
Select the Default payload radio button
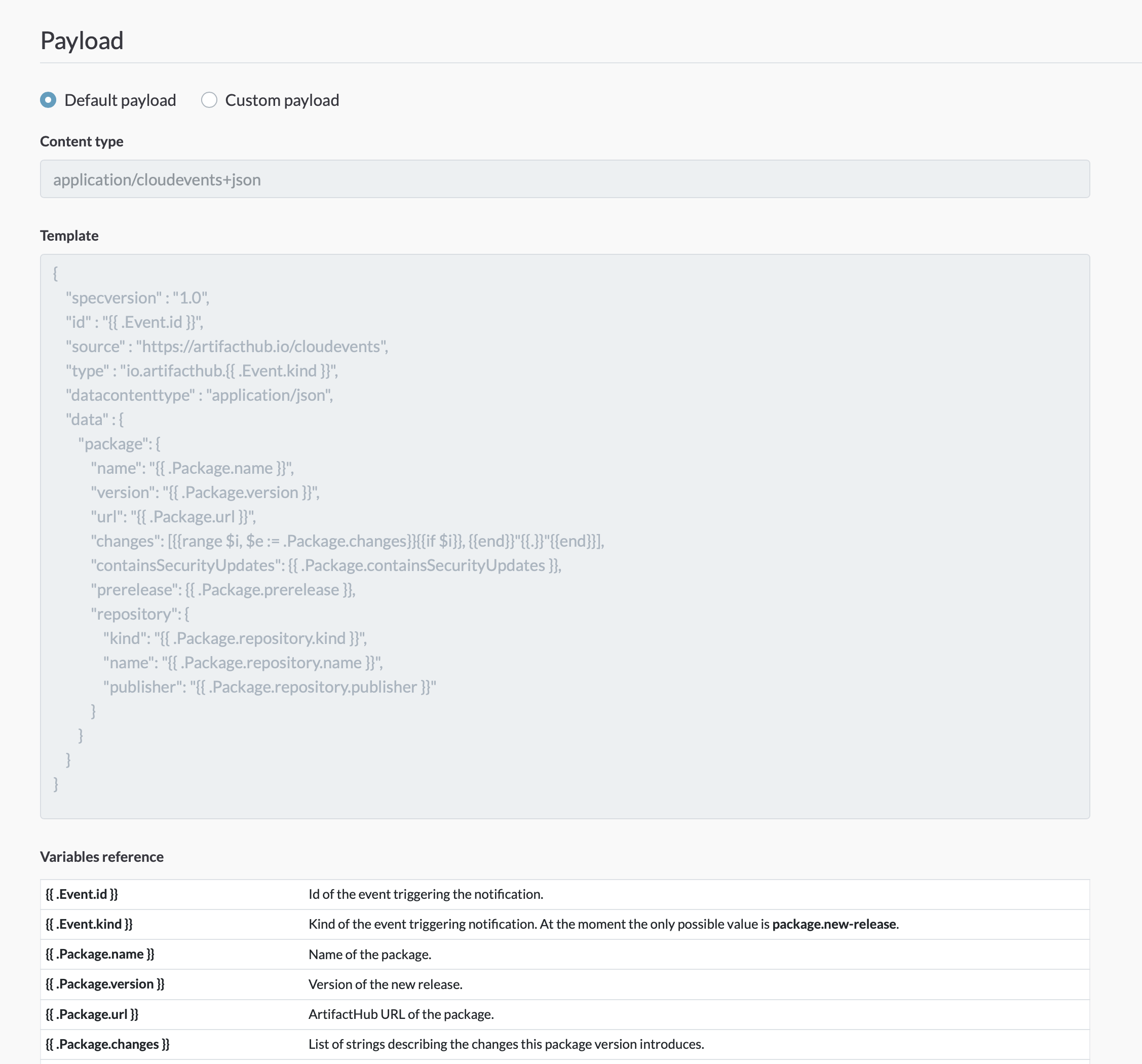tap(48, 100)
